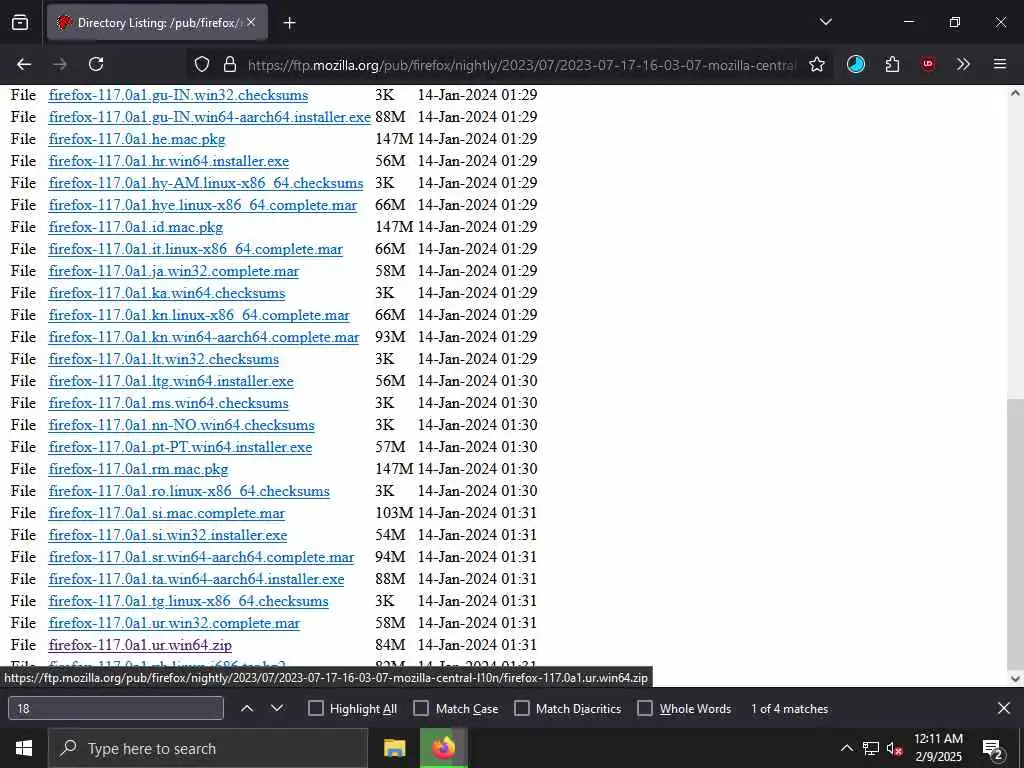This screenshot has height=768, width=1024.
Task: Open firefox-117.0a1.si.mac.complete.mar link
Action: click(x=167, y=513)
